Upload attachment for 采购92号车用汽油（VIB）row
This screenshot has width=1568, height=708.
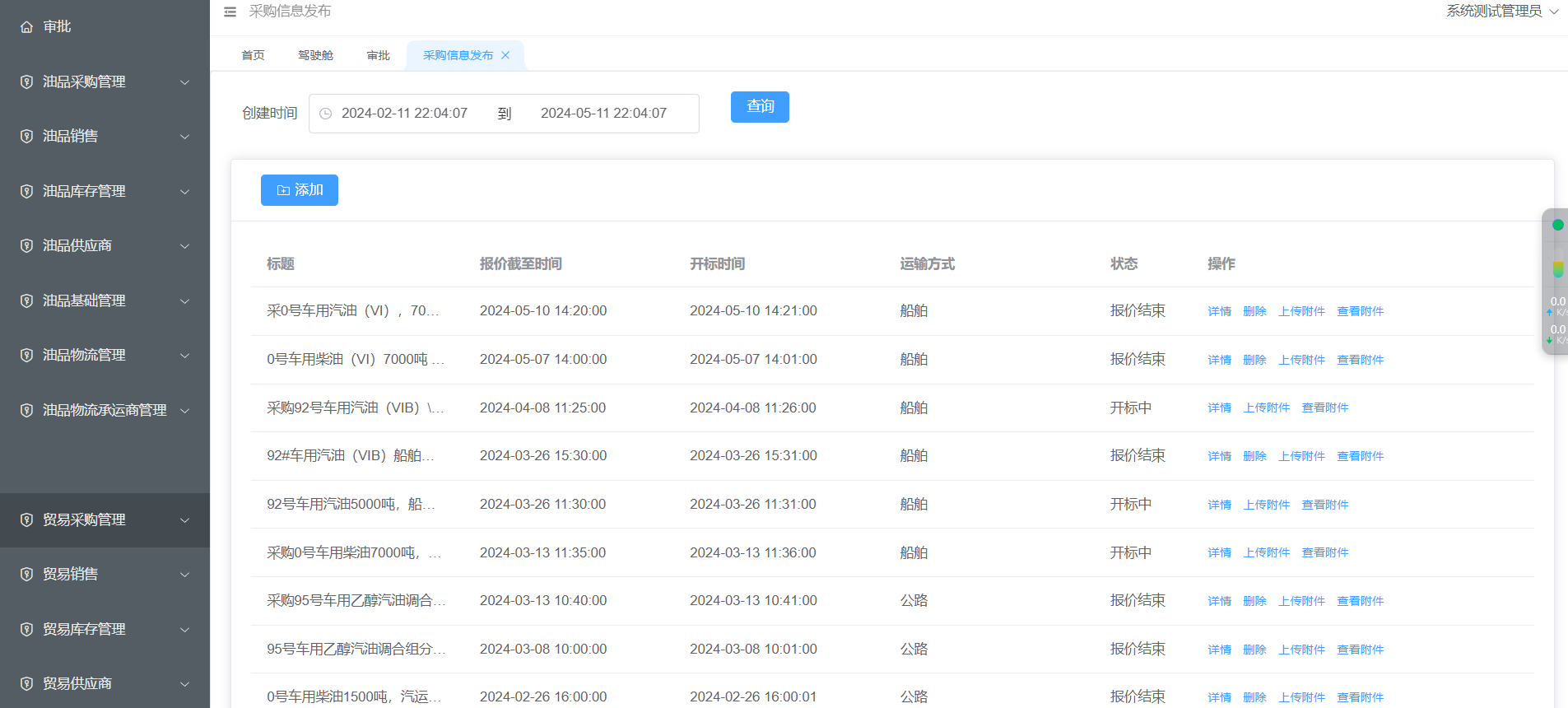[x=1267, y=408]
